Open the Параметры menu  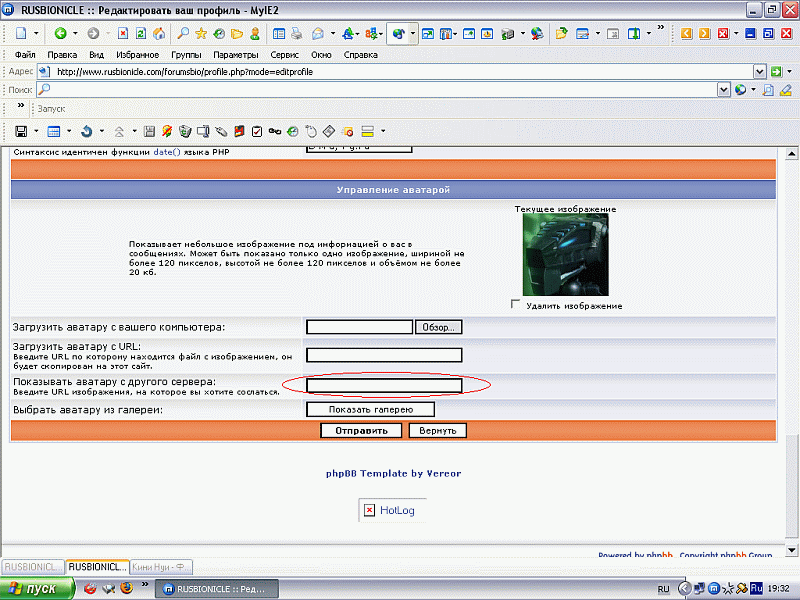(x=236, y=55)
